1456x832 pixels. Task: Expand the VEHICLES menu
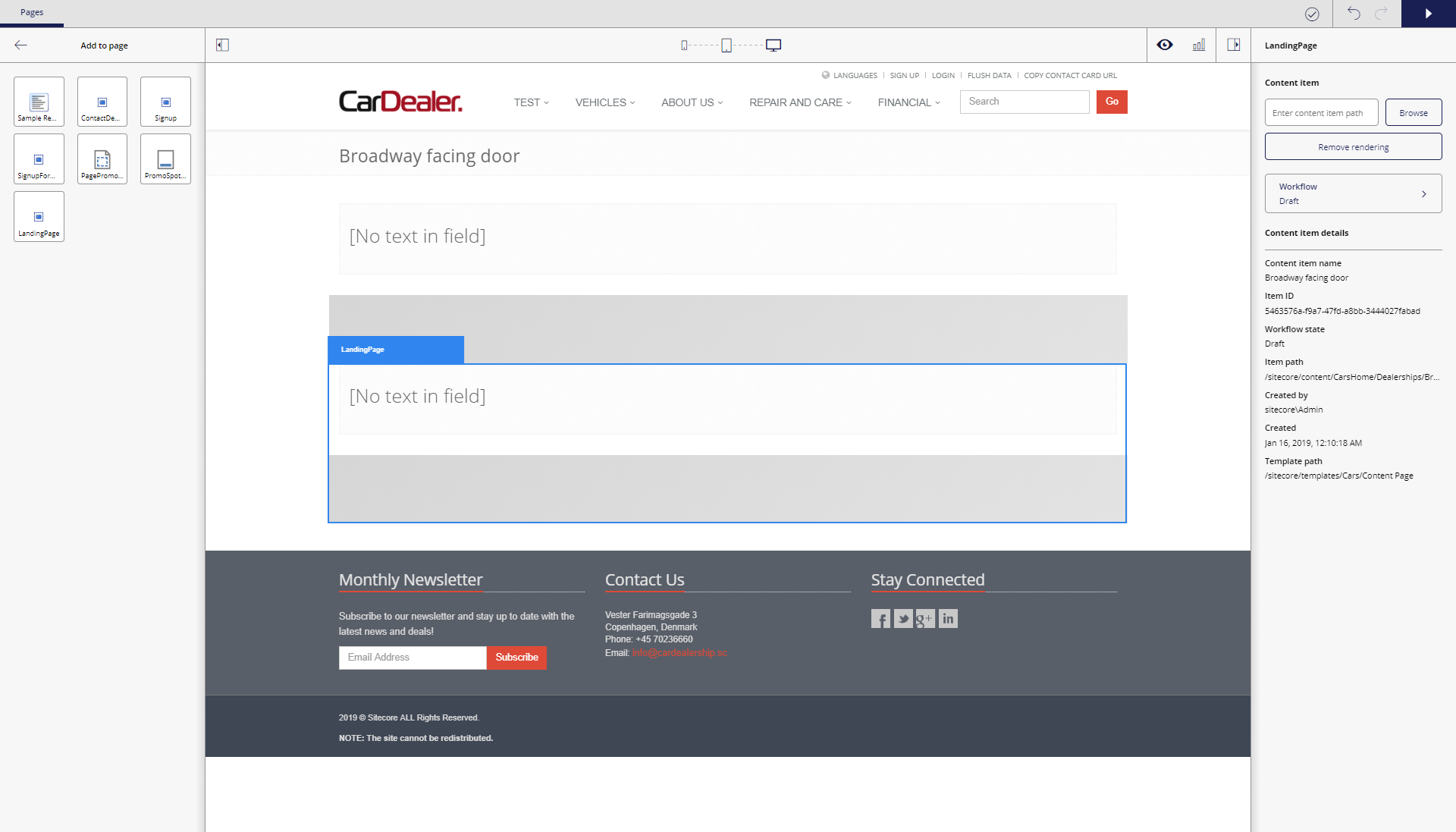click(605, 102)
